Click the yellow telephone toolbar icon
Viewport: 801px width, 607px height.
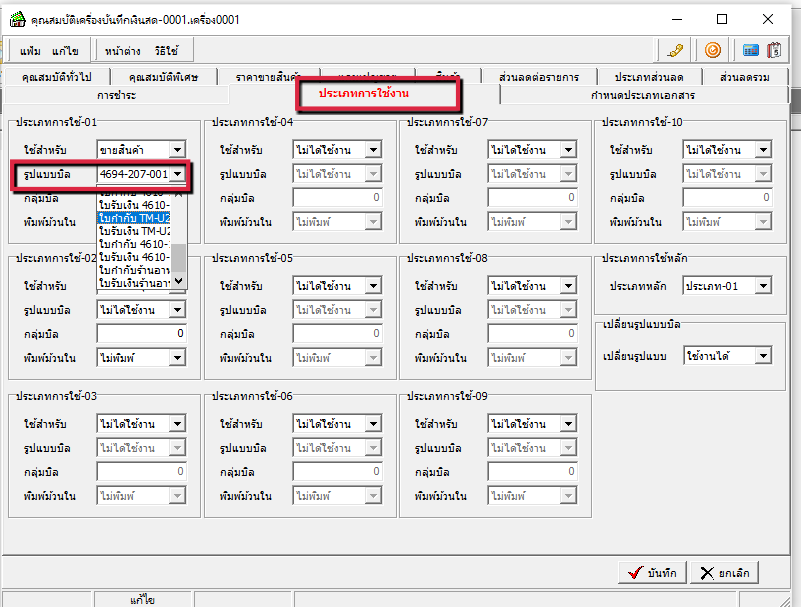click(x=677, y=49)
